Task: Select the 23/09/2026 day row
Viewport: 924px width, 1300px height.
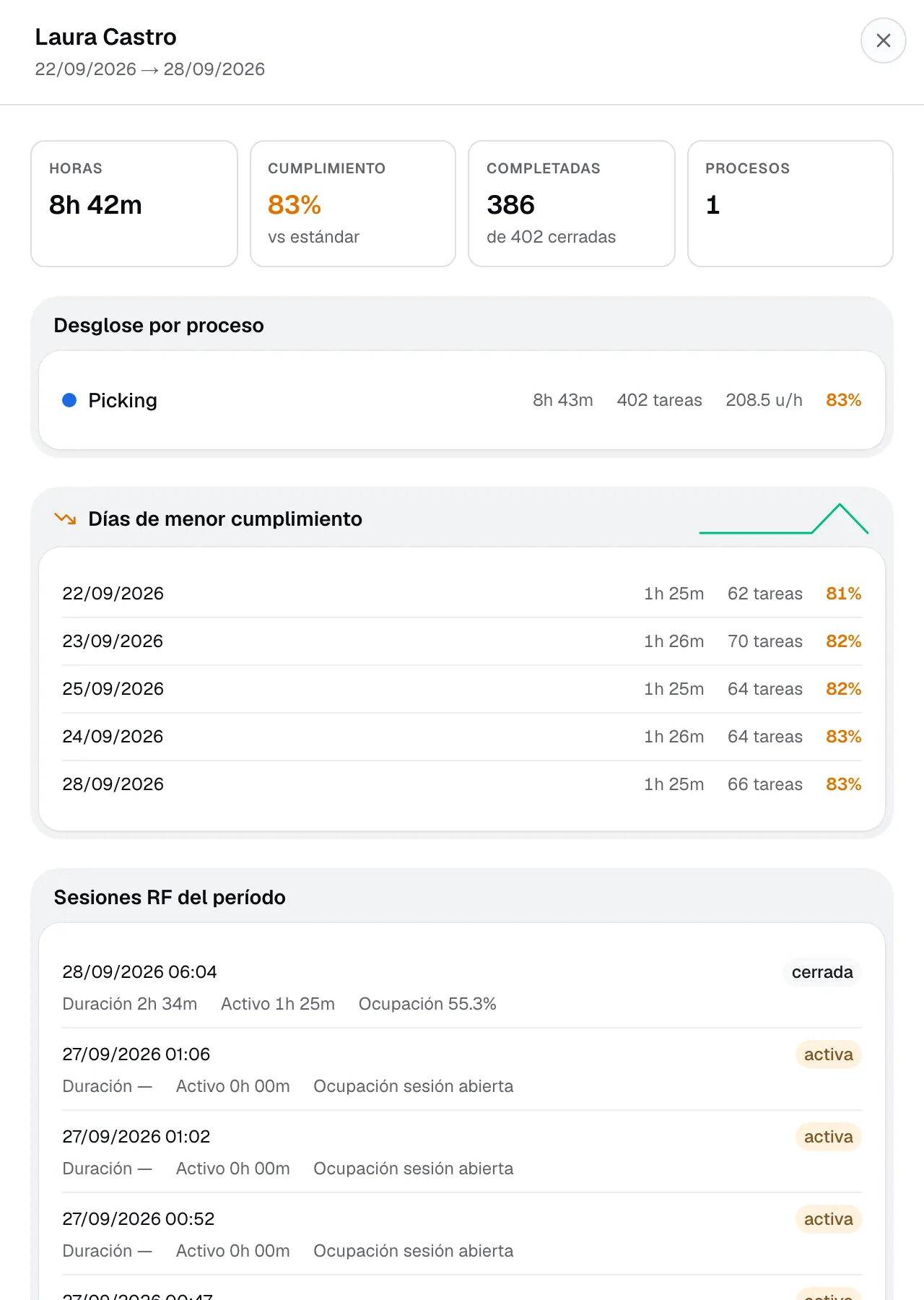Action: [x=462, y=641]
